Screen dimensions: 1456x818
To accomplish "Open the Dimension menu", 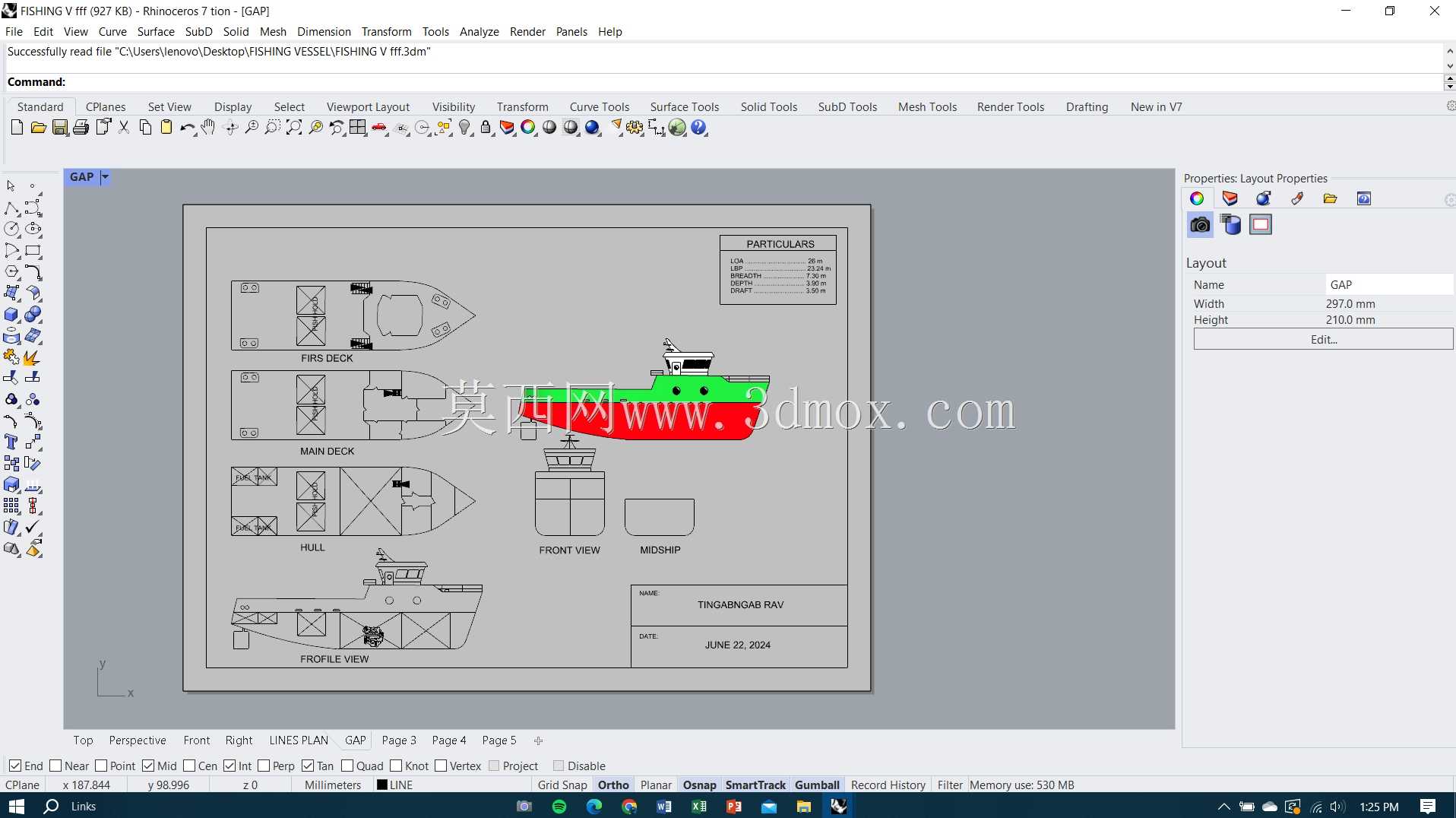I will coord(324,32).
